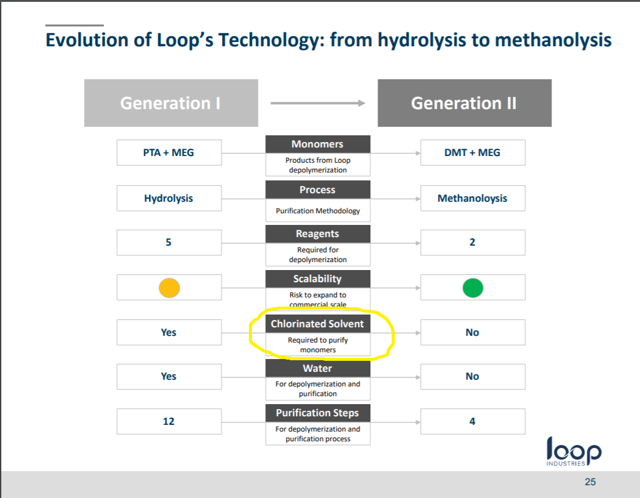This screenshot has width=640, height=498.
Task: Click the PTA + MEG box
Action: point(169,153)
